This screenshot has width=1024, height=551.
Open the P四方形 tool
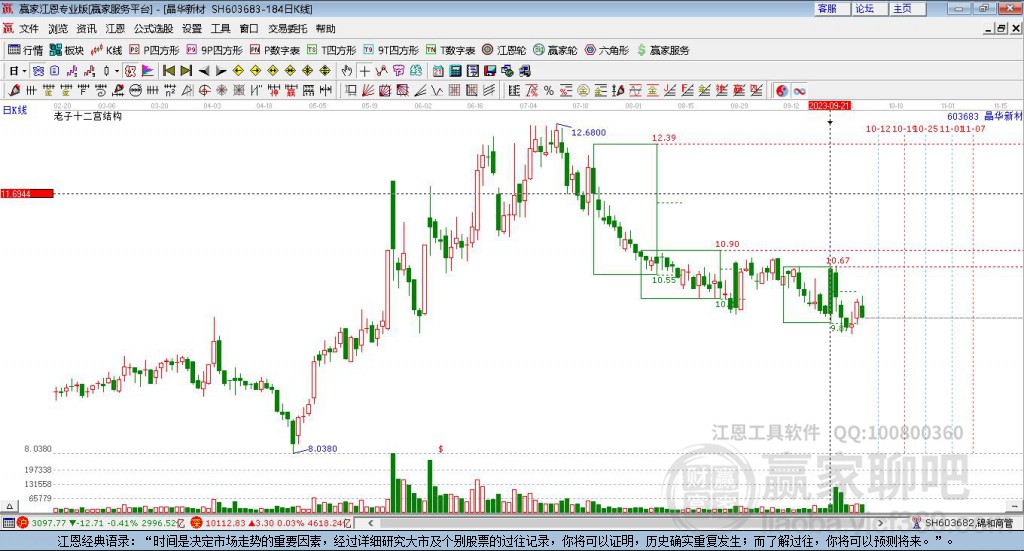click(154, 50)
